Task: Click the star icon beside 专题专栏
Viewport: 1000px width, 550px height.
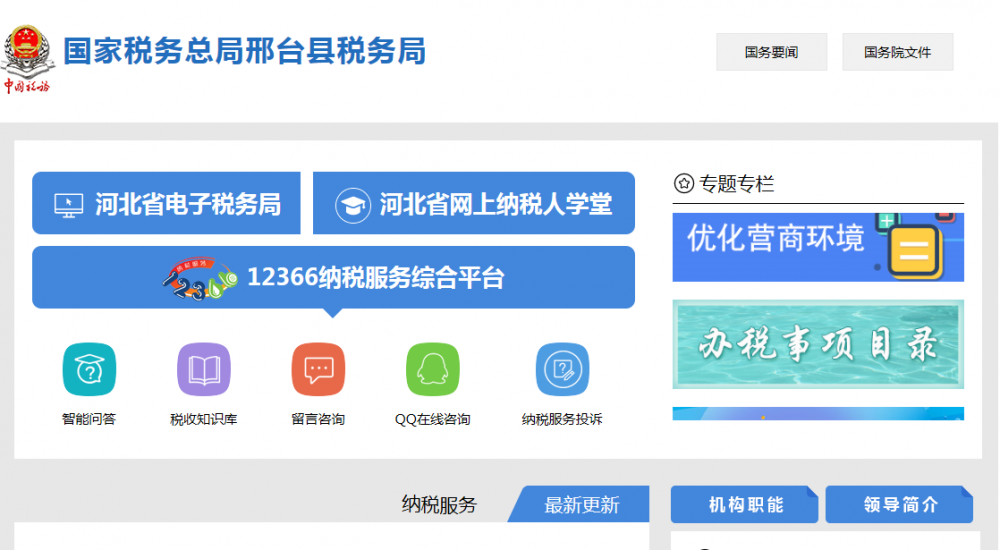Action: click(684, 183)
